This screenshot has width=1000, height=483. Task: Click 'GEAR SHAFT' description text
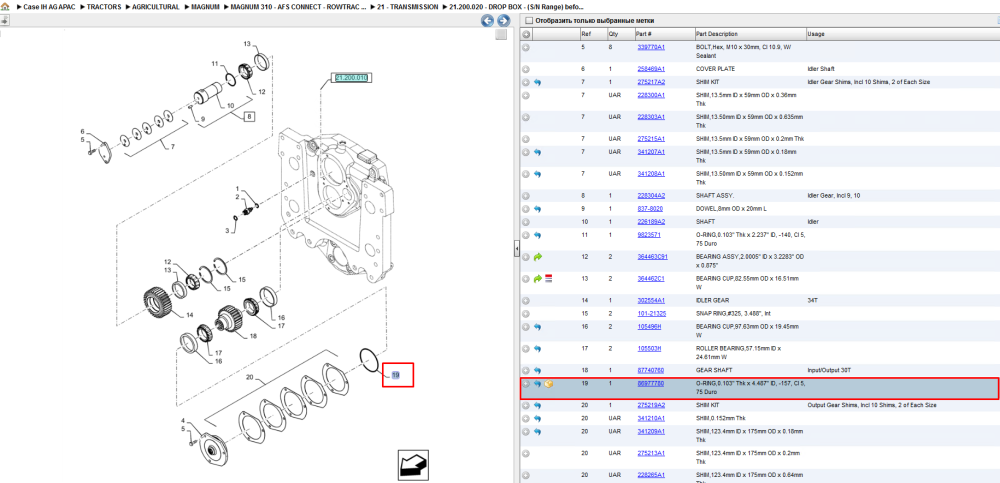(x=712, y=370)
